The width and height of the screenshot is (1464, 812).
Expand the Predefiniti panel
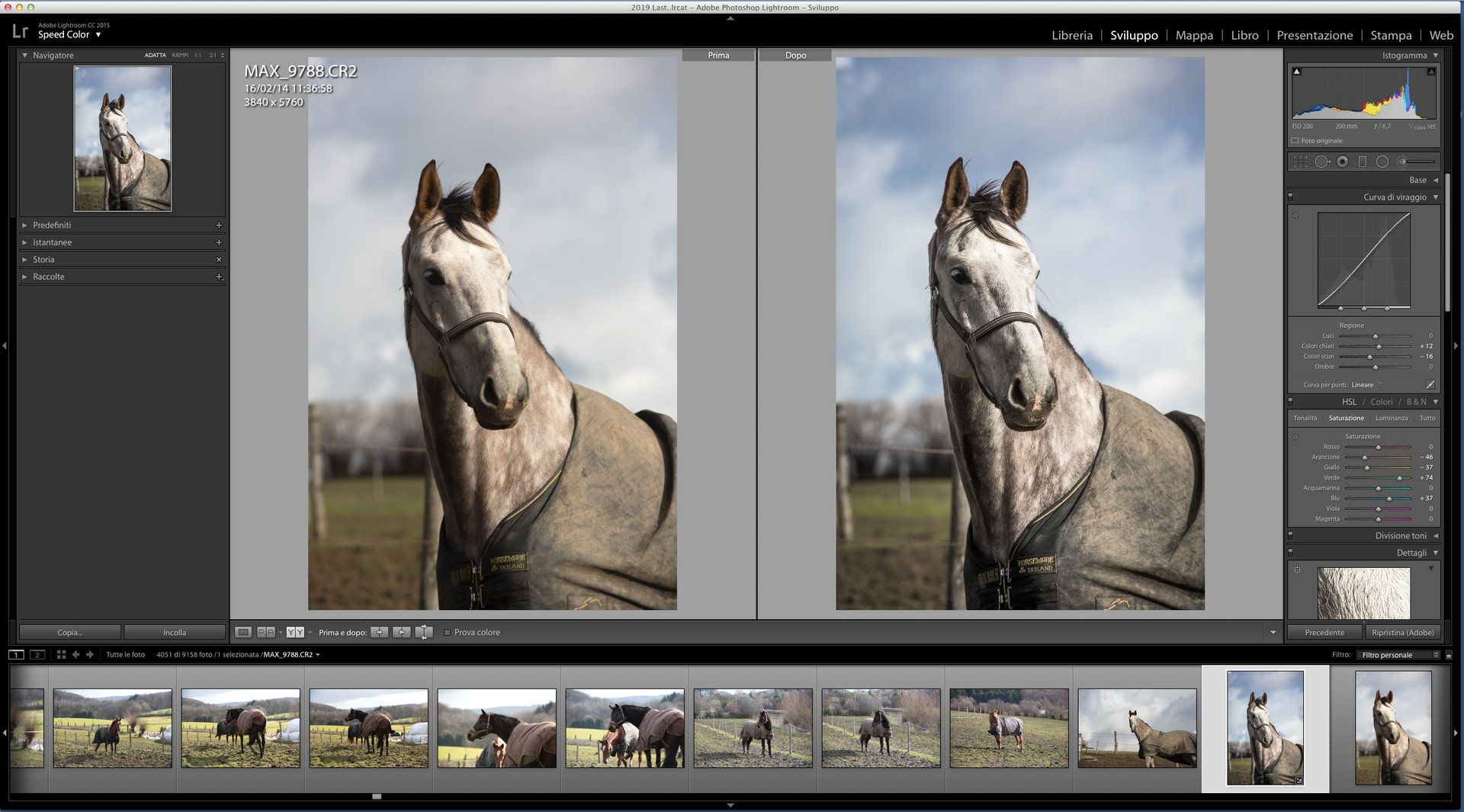pyautogui.click(x=53, y=225)
